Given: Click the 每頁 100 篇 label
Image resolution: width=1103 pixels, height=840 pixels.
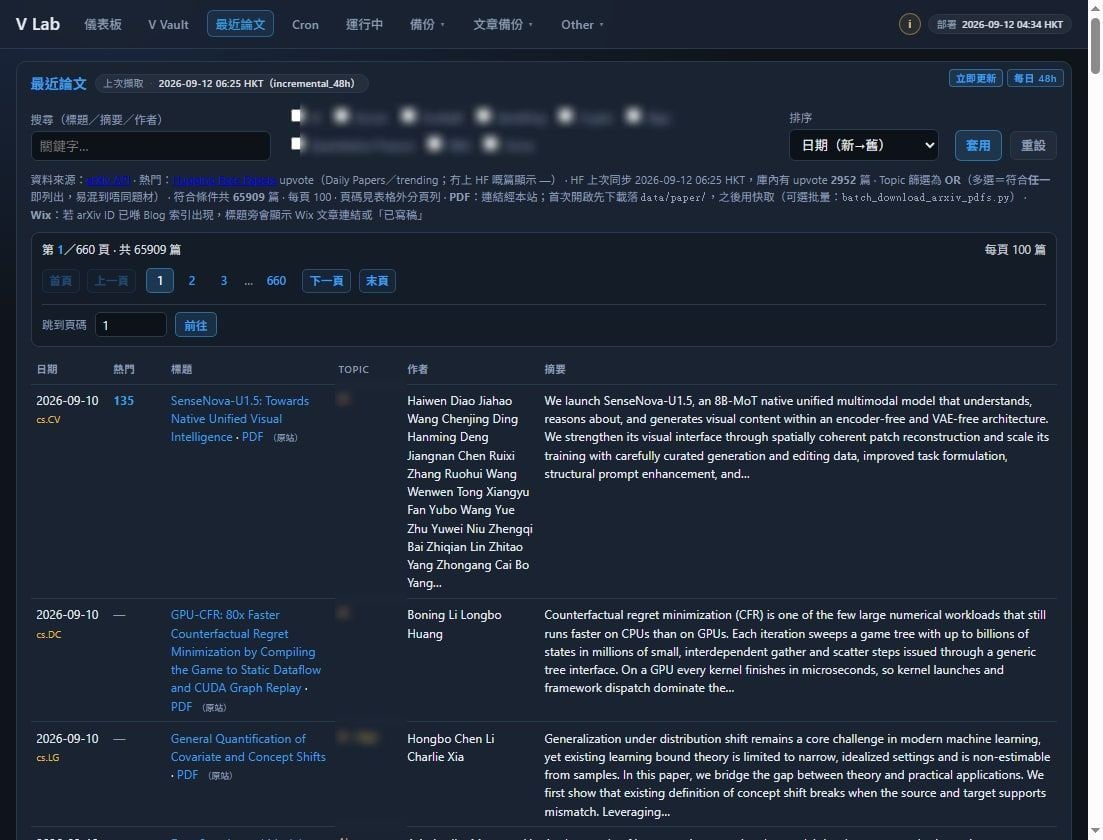Looking at the screenshot, I should [1015, 250].
